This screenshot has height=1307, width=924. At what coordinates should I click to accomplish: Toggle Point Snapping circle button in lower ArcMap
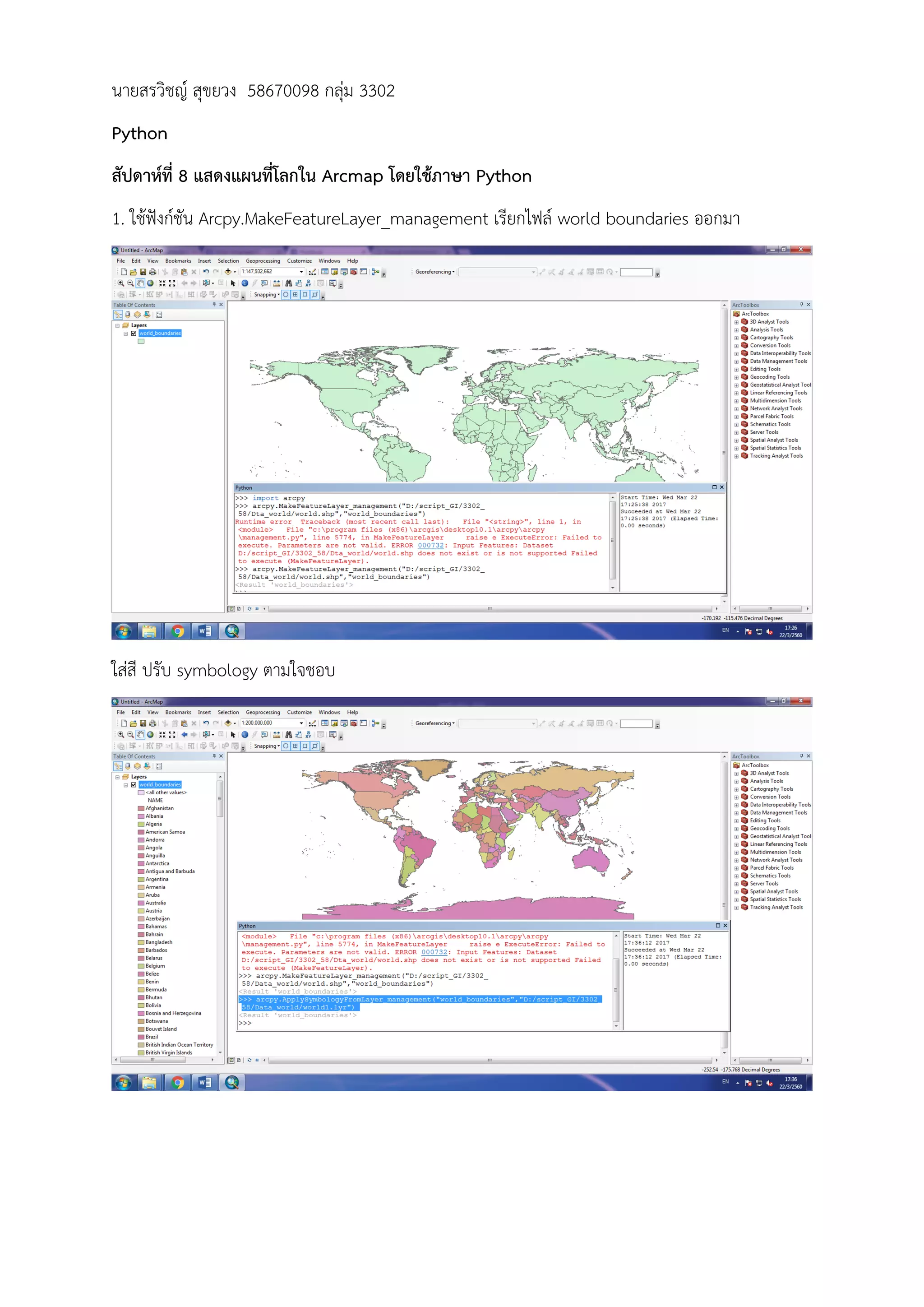(286, 746)
